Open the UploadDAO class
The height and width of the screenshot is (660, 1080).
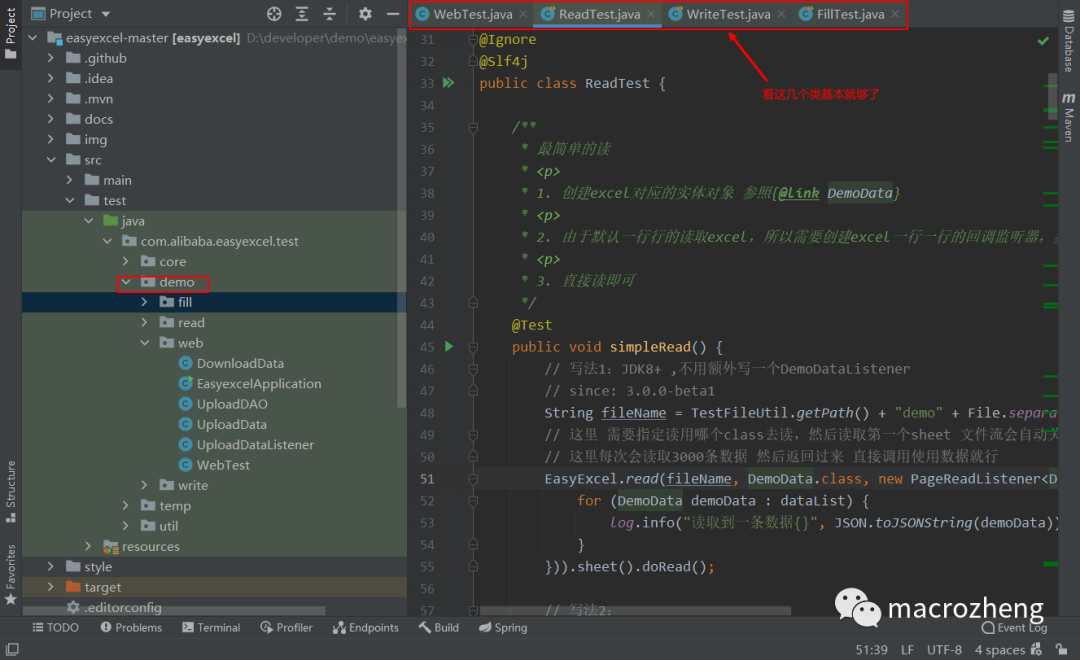(232, 404)
